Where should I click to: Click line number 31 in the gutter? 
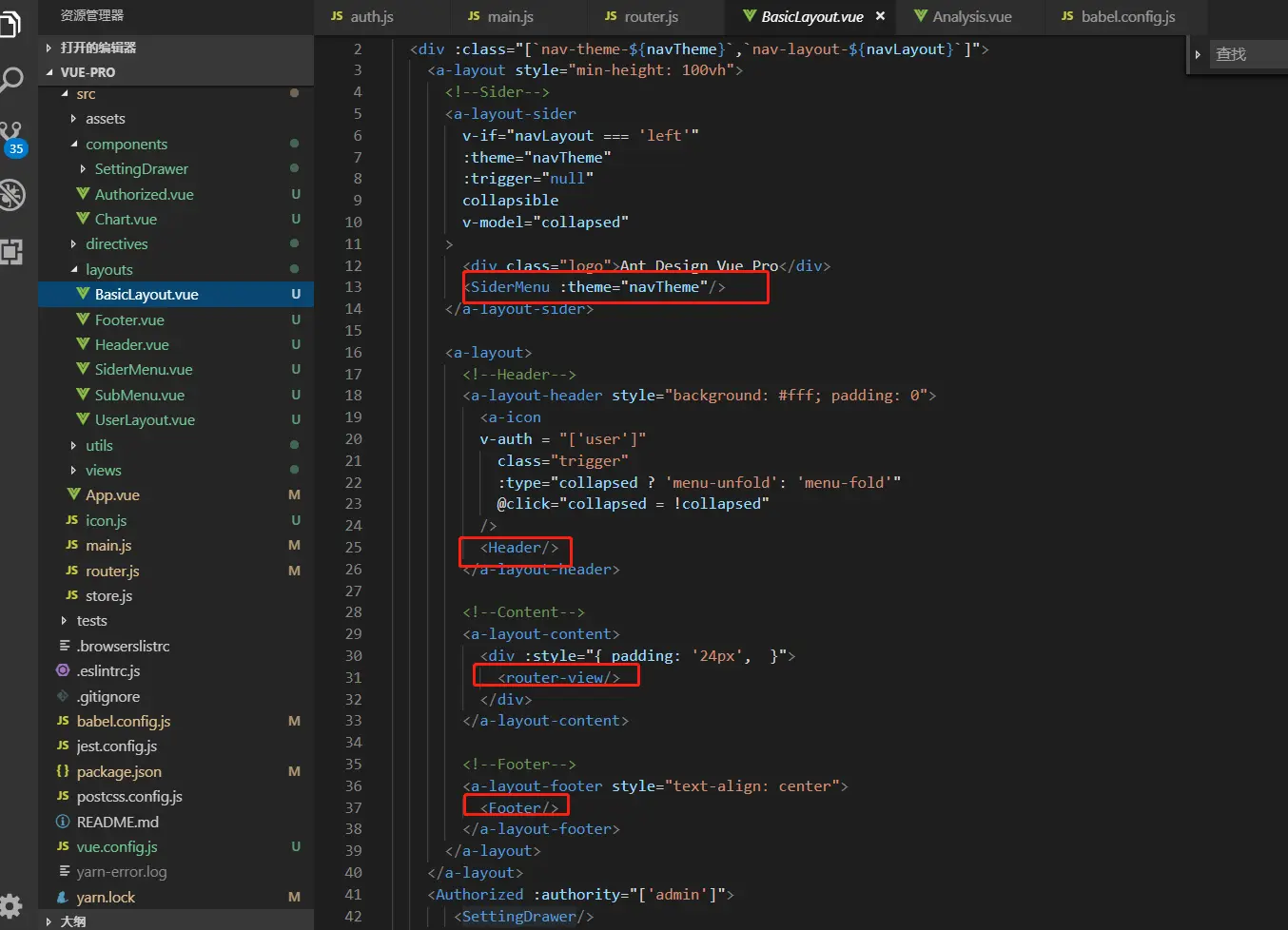pos(353,677)
